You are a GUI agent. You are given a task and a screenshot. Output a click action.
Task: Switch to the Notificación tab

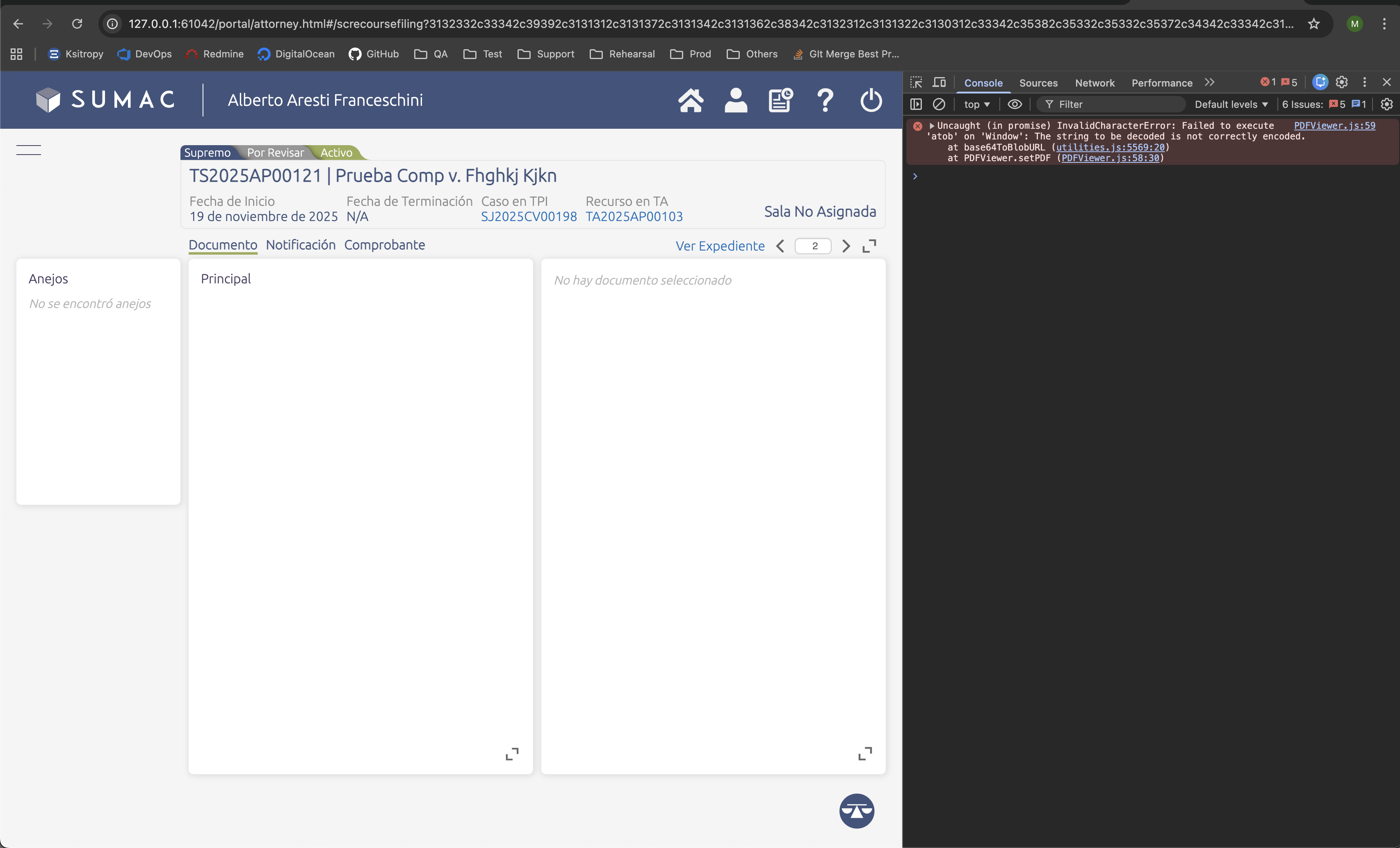pyautogui.click(x=301, y=245)
